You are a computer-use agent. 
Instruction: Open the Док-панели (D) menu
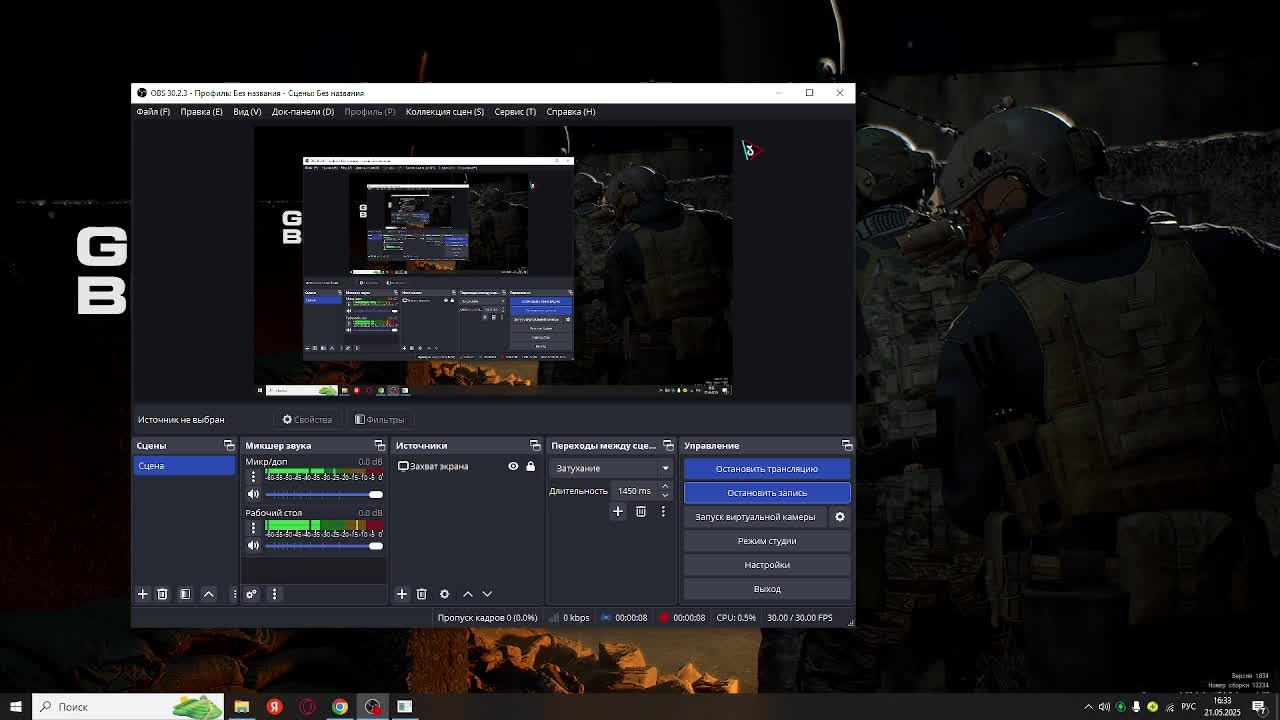(302, 112)
